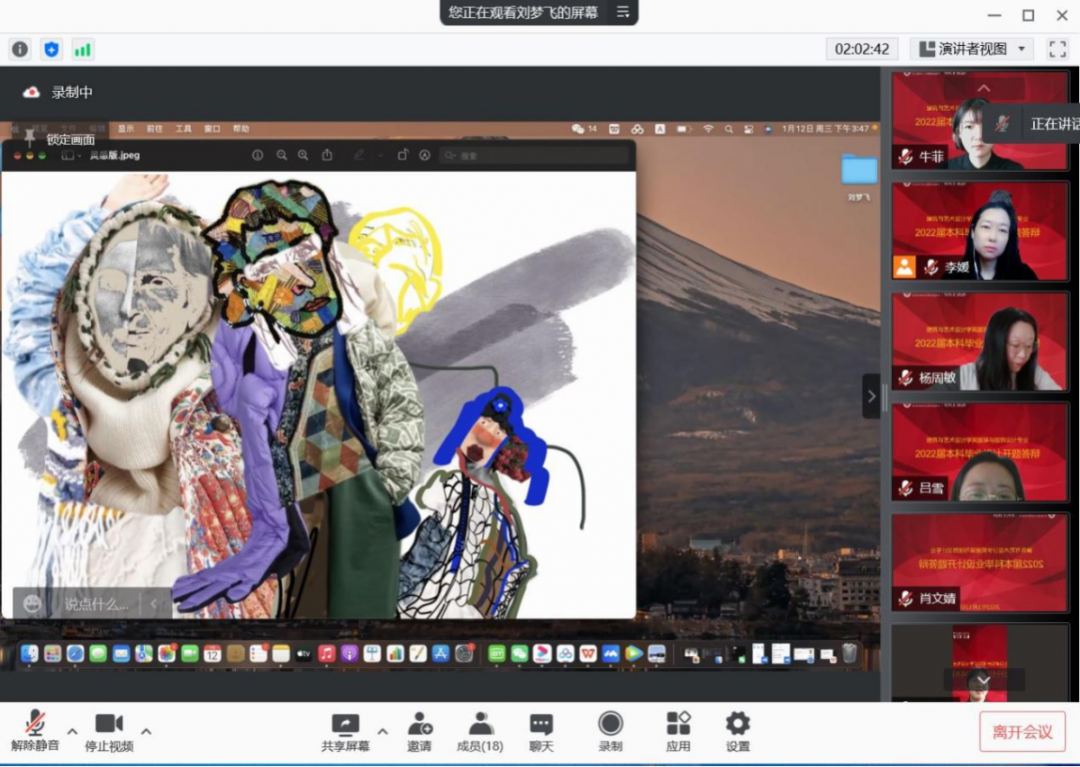Open the screen-share banner menu icon
1080x767 pixels.
tap(622, 12)
